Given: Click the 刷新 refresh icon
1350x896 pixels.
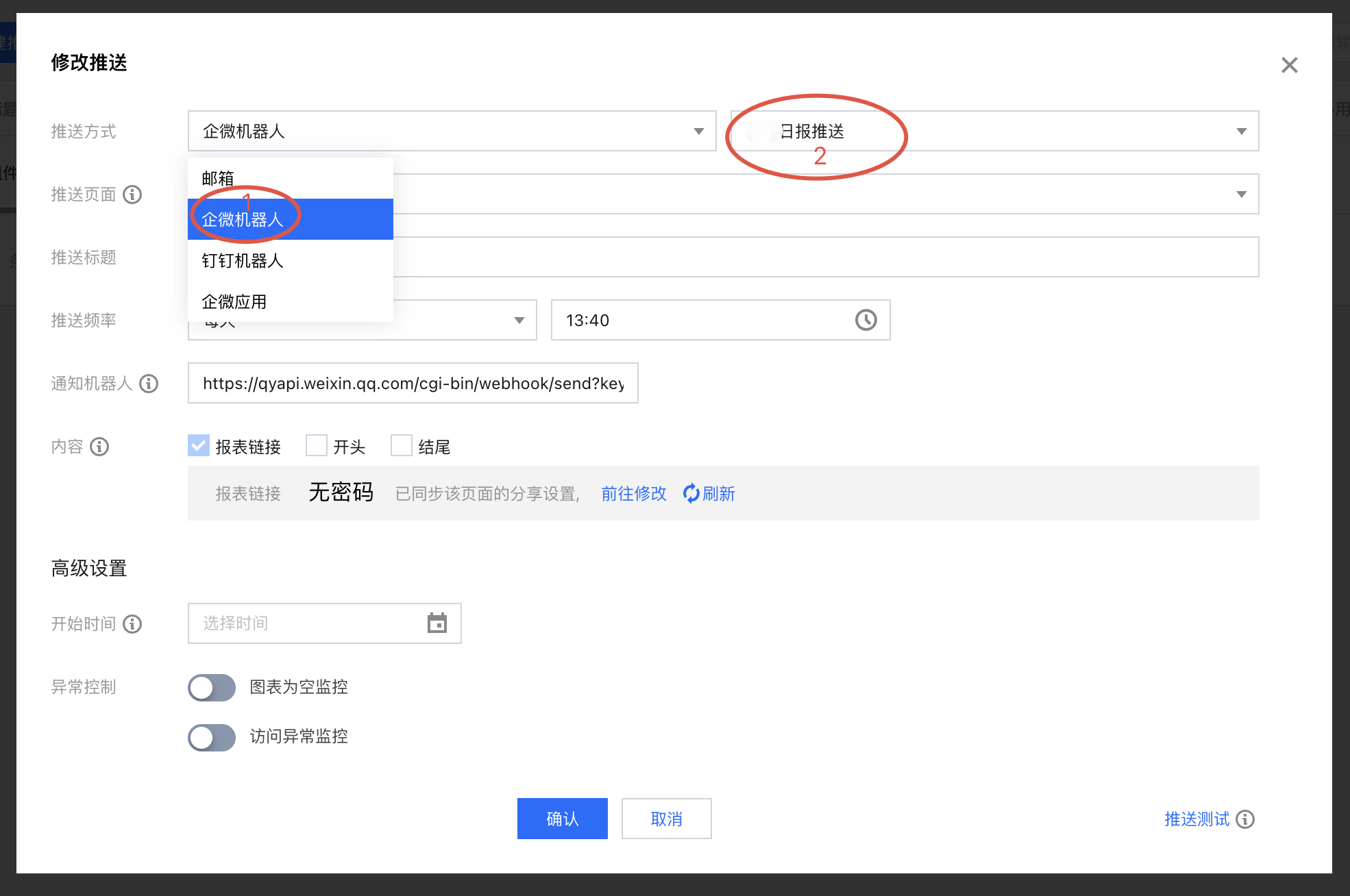Looking at the screenshot, I should [x=691, y=493].
